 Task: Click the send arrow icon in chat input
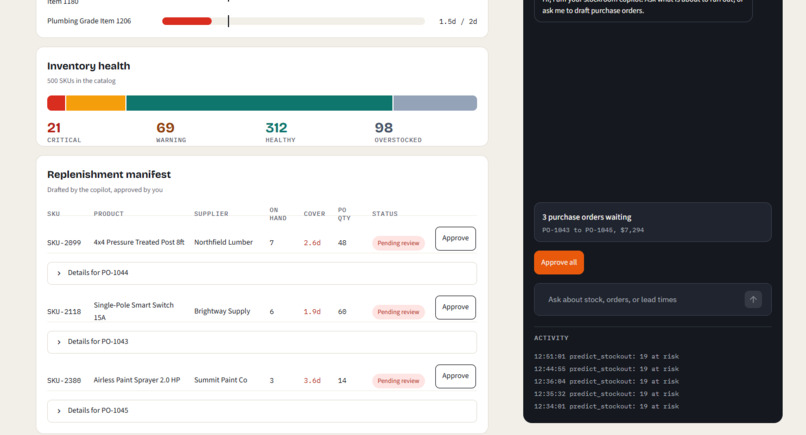pos(753,299)
